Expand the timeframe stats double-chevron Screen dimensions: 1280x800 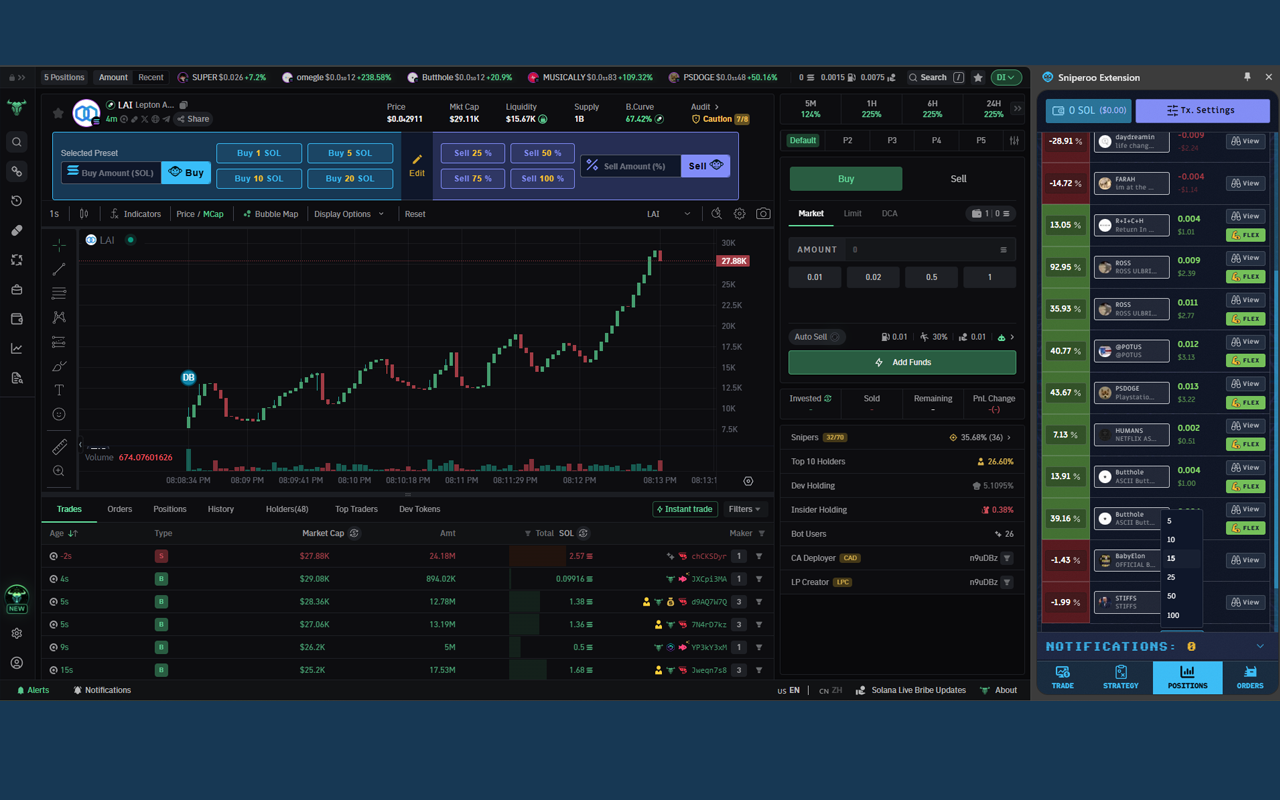tap(1017, 109)
